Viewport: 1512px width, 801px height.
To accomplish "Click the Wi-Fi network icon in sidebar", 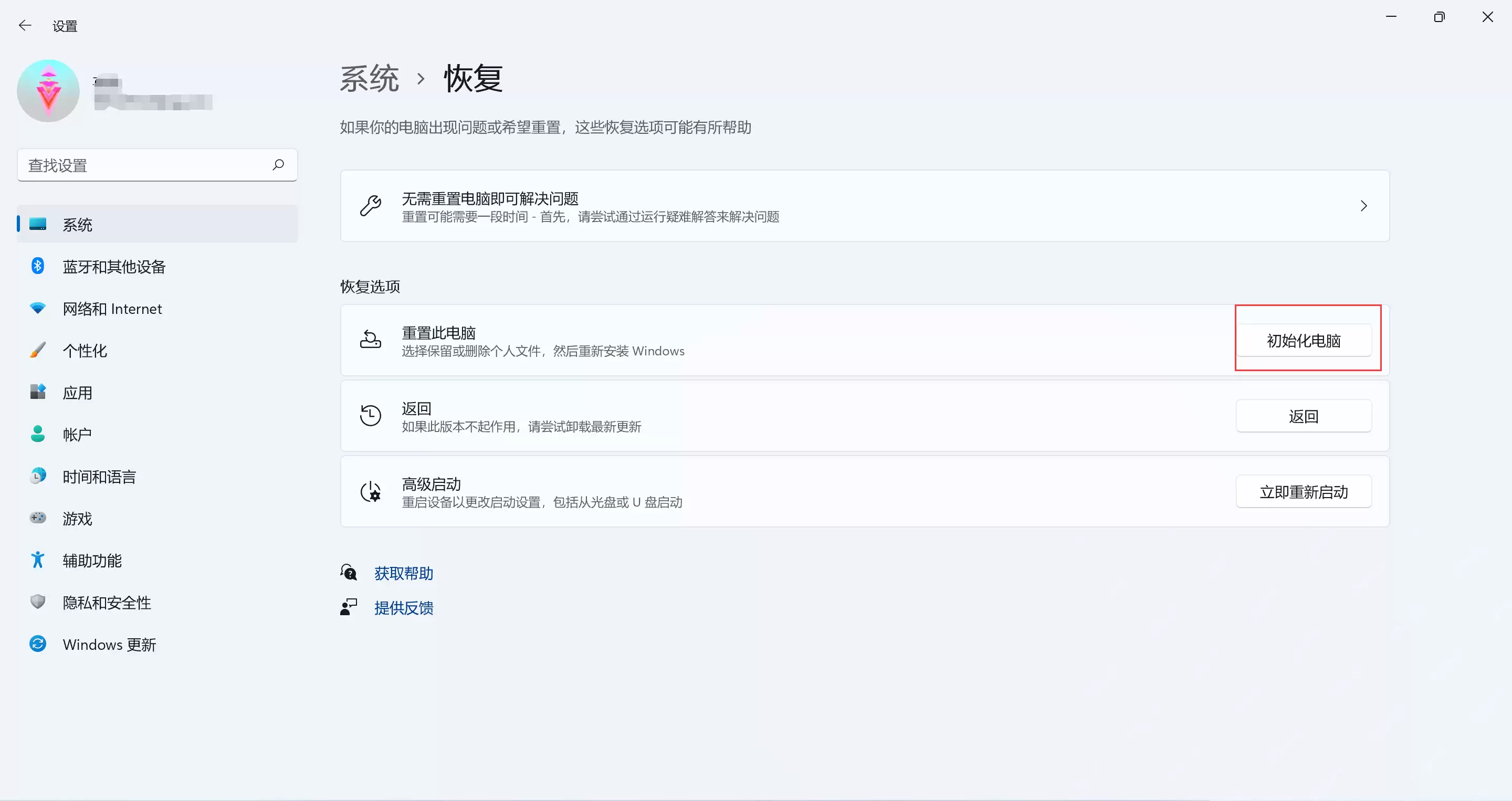I will [38, 308].
